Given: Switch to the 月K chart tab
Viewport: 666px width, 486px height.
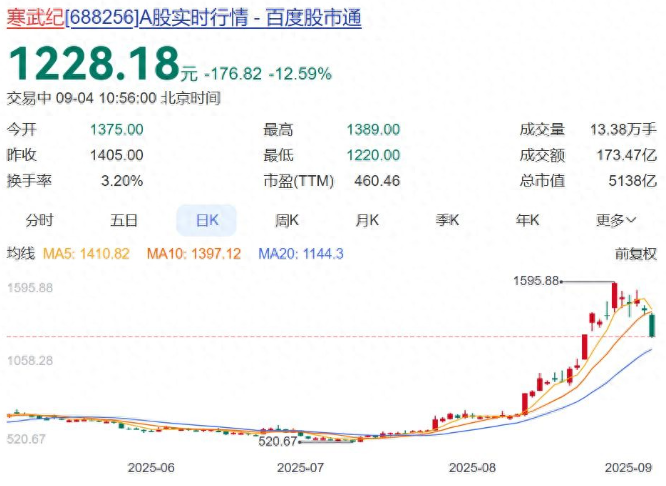Looking at the screenshot, I should pos(367,220).
